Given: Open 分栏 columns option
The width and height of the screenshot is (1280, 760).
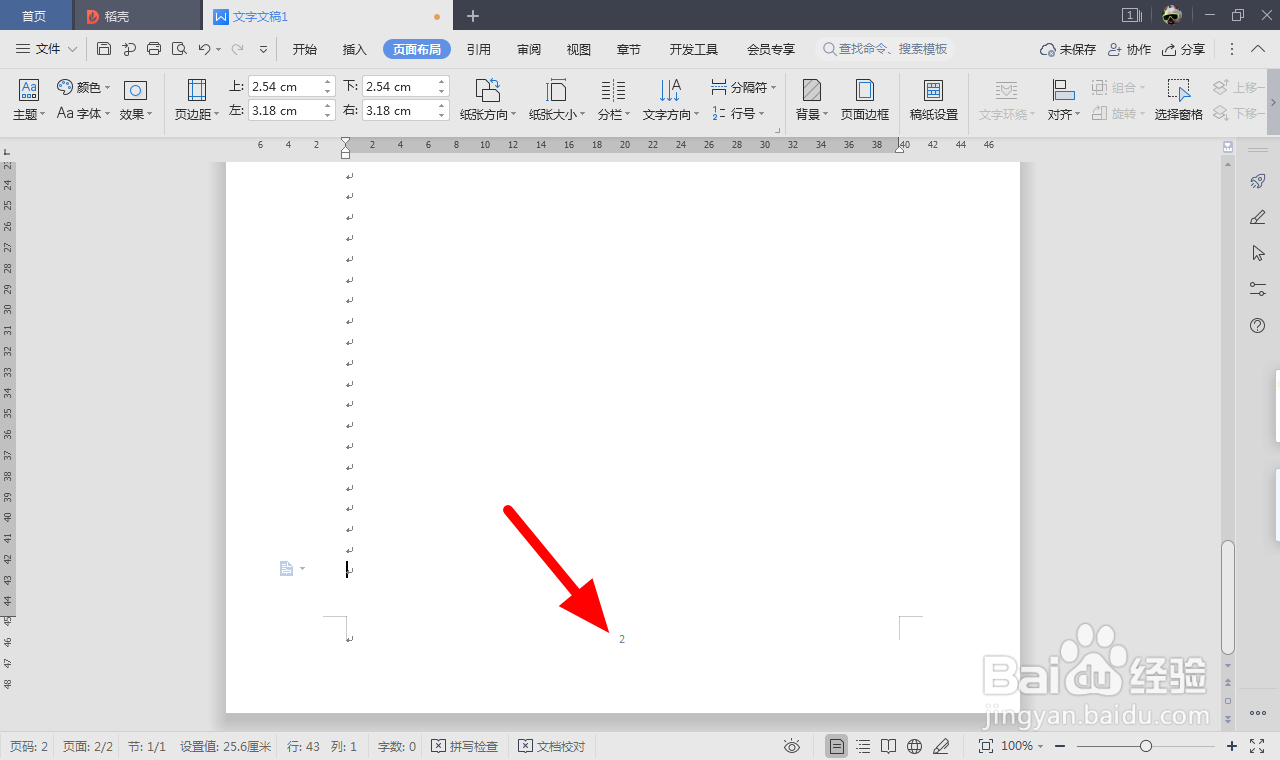Looking at the screenshot, I should pyautogui.click(x=613, y=101).
